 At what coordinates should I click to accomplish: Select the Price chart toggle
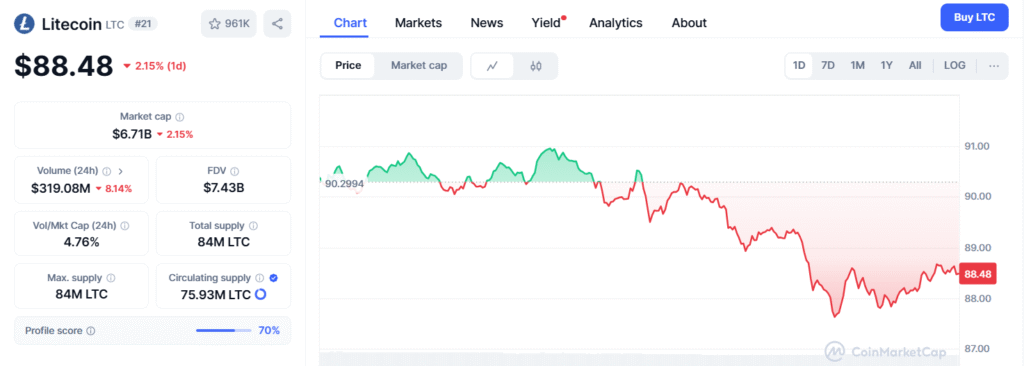click(348, 65)
